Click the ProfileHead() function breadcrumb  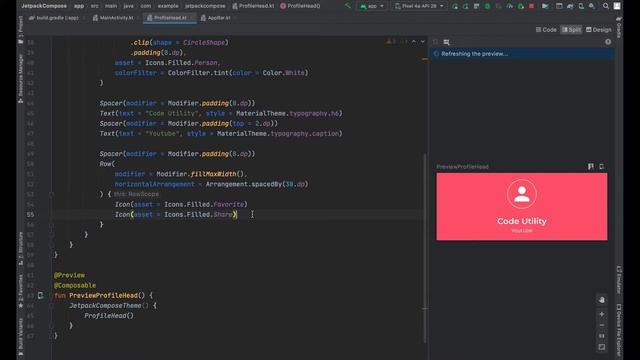tap(300, 6)
